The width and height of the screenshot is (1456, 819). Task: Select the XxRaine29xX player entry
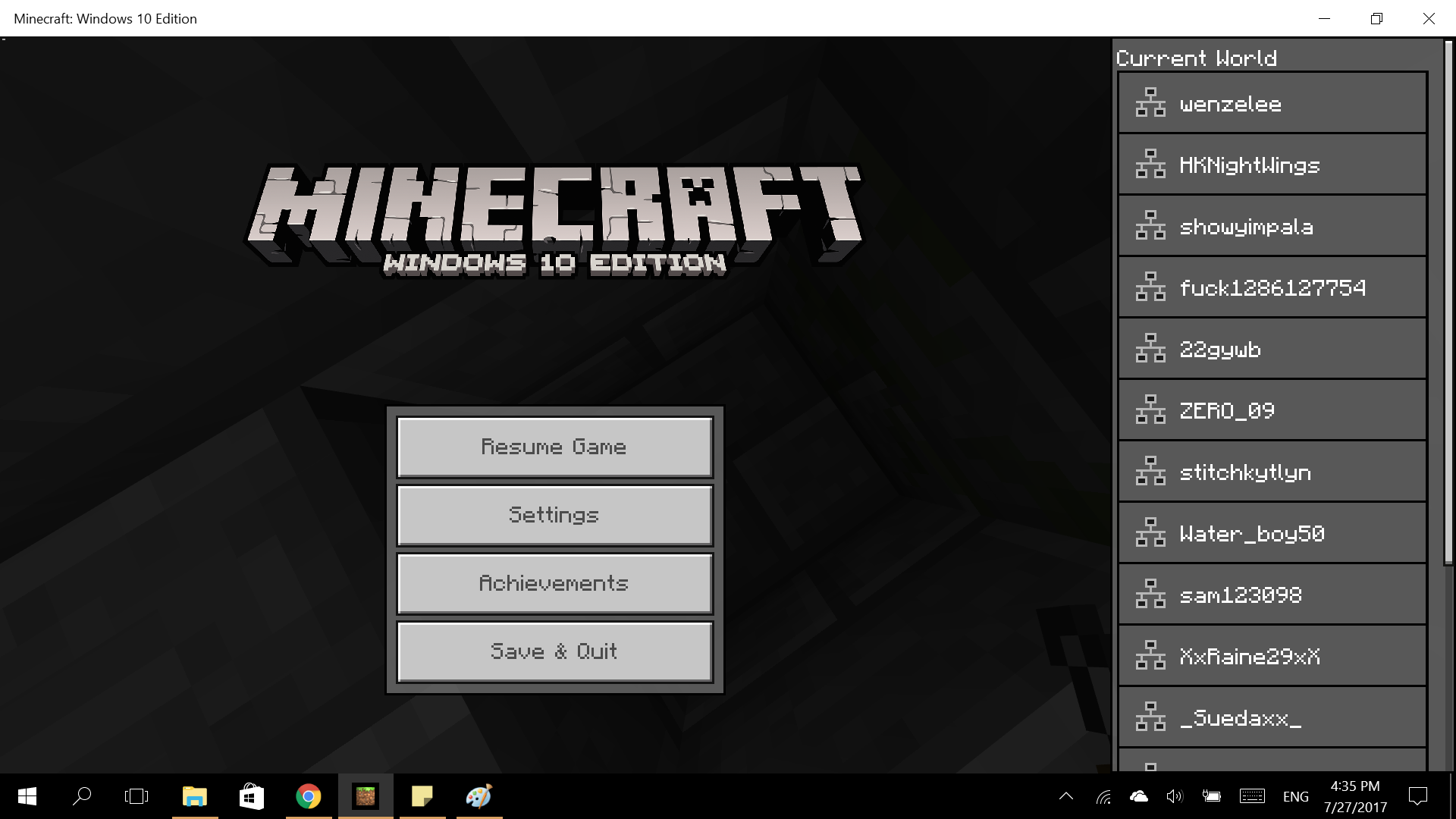1272,656
